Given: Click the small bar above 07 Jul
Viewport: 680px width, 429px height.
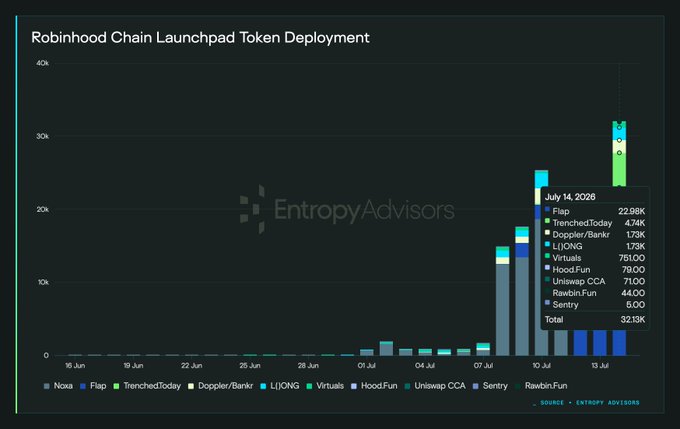Looking at the screenshot, I should pyautogui.click(x=483, y=350).
